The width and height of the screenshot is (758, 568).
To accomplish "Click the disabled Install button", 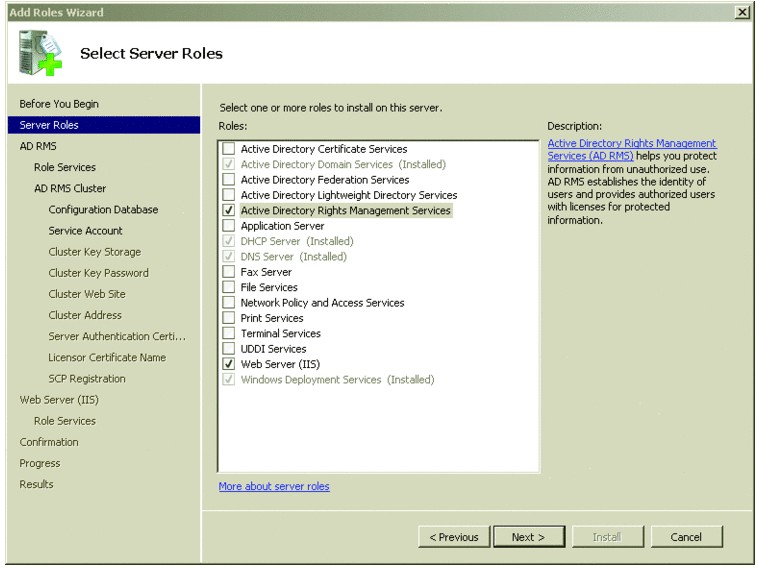I will tap(608, 537).
